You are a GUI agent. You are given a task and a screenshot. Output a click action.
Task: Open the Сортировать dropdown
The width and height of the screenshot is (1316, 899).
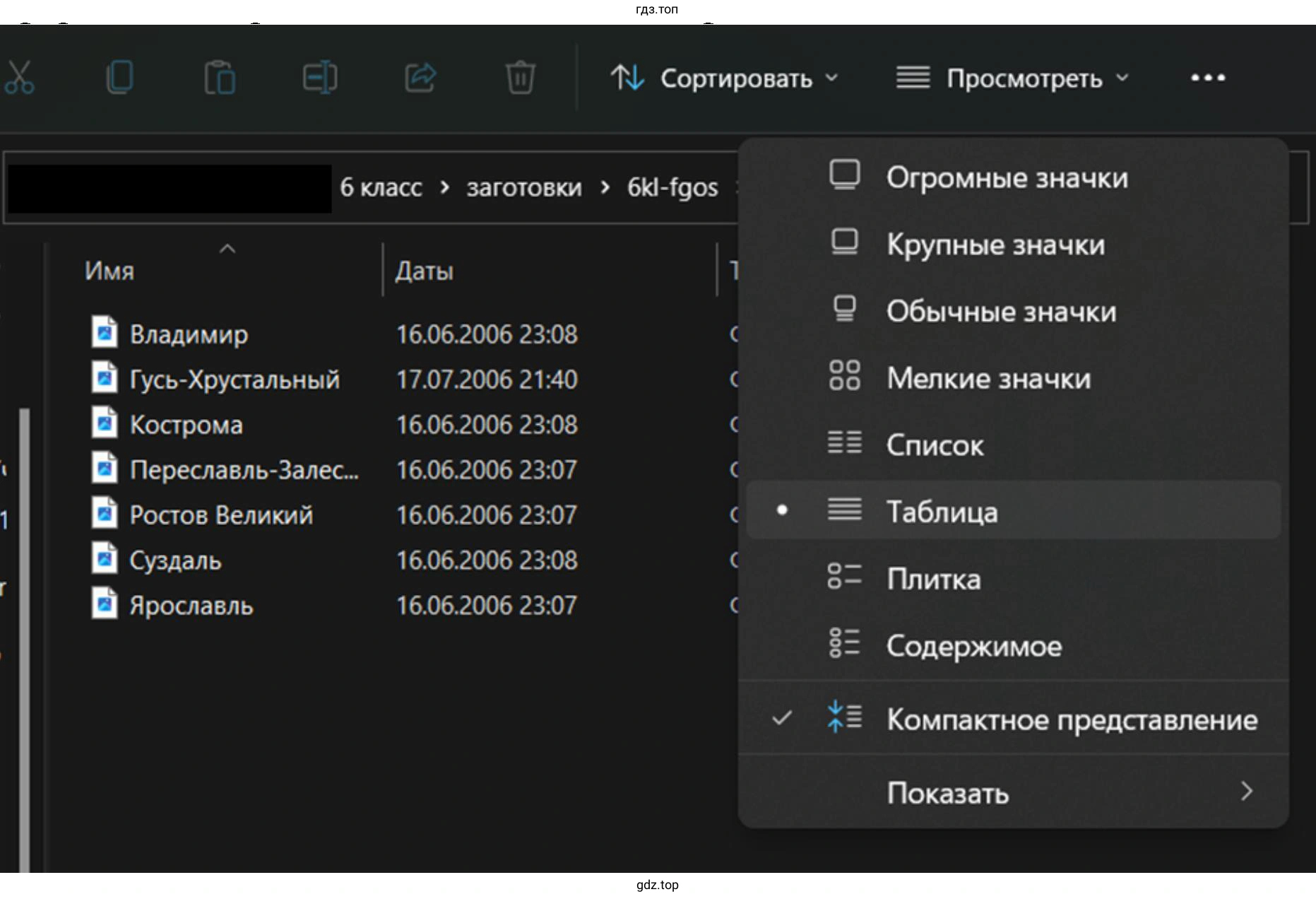(x=725, y=78)
